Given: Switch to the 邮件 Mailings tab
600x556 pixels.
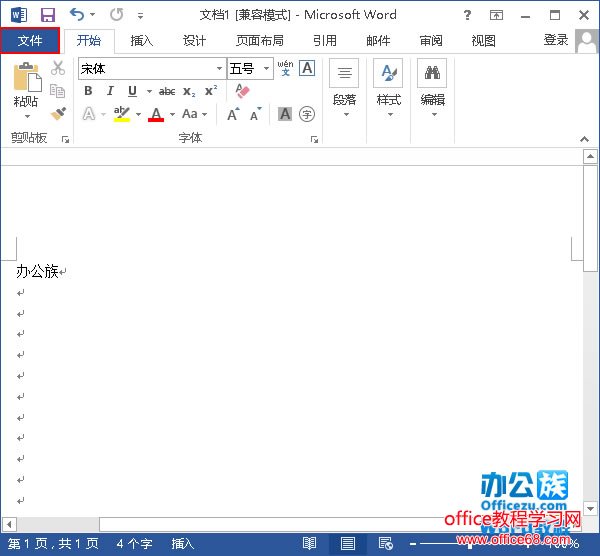Looking at the screenshot, I should pyautogui.click(x=378, y=41).
